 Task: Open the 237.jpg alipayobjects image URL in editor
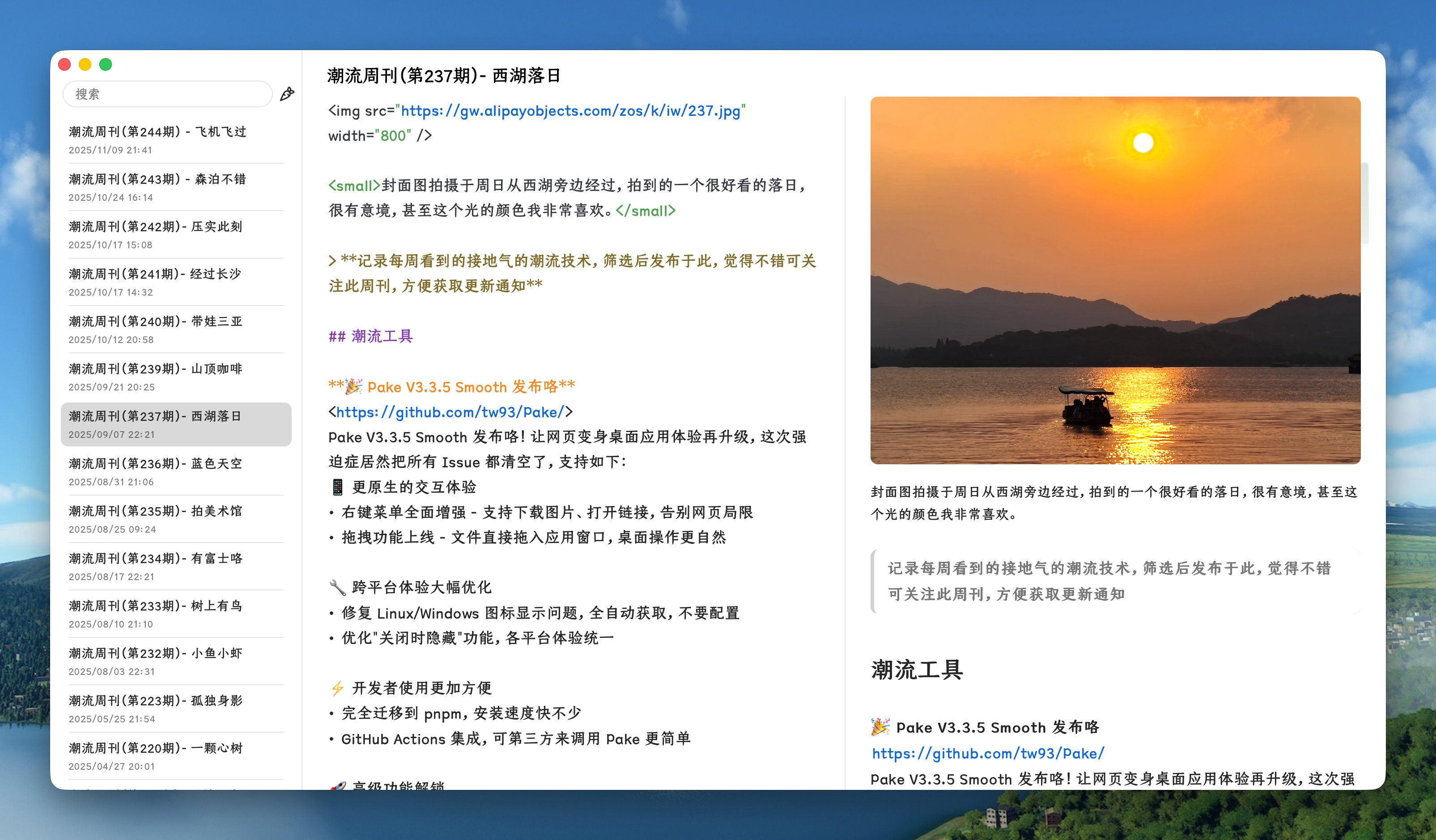(x=572, y=111)
